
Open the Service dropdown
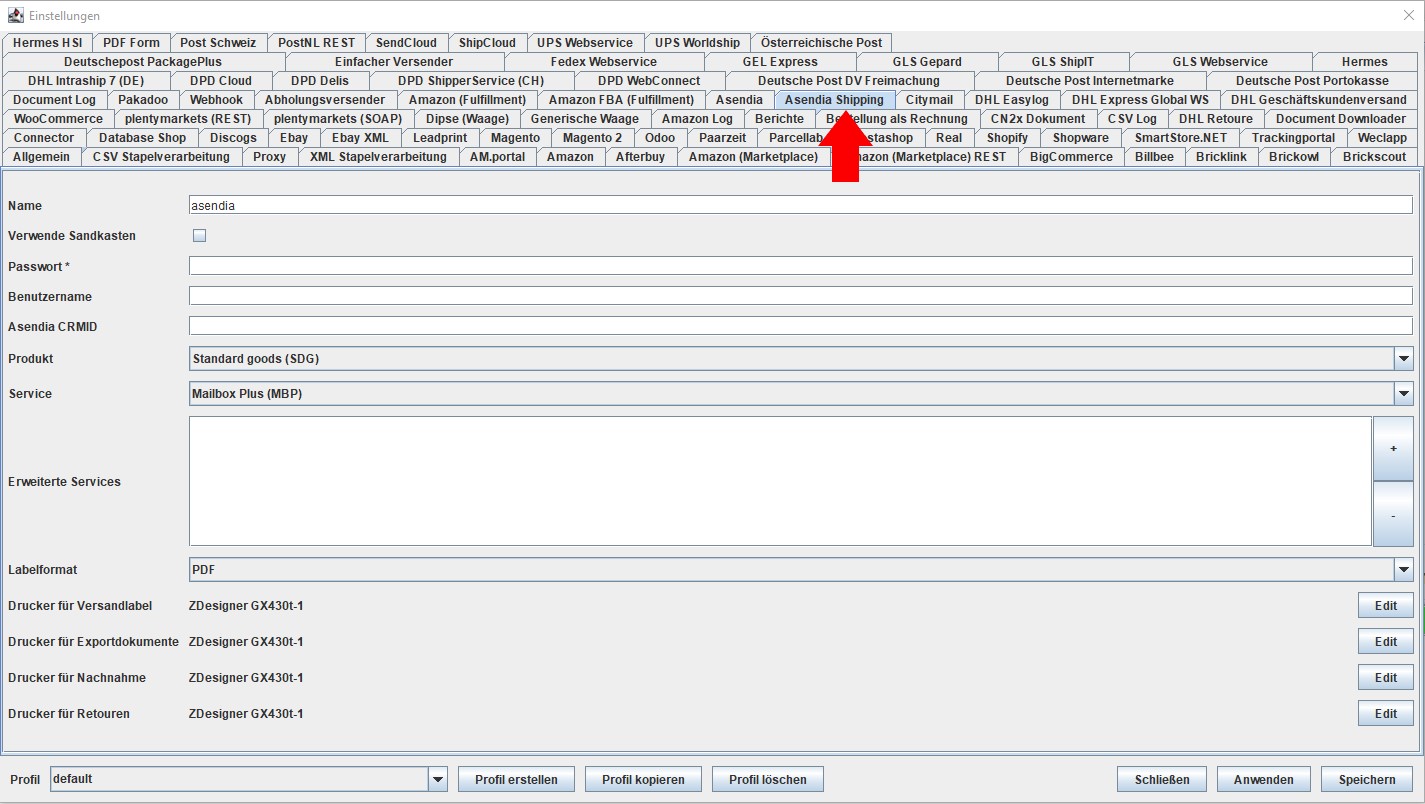click(1404, 394)
